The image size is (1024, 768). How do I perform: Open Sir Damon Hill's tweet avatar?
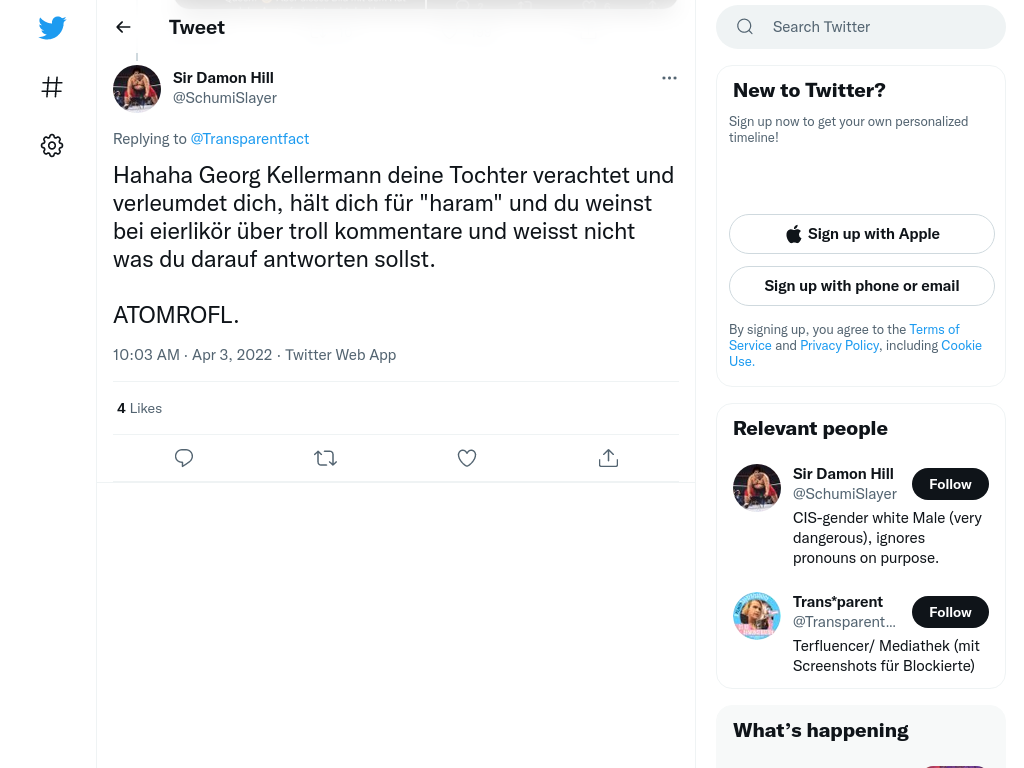(137, 88)
